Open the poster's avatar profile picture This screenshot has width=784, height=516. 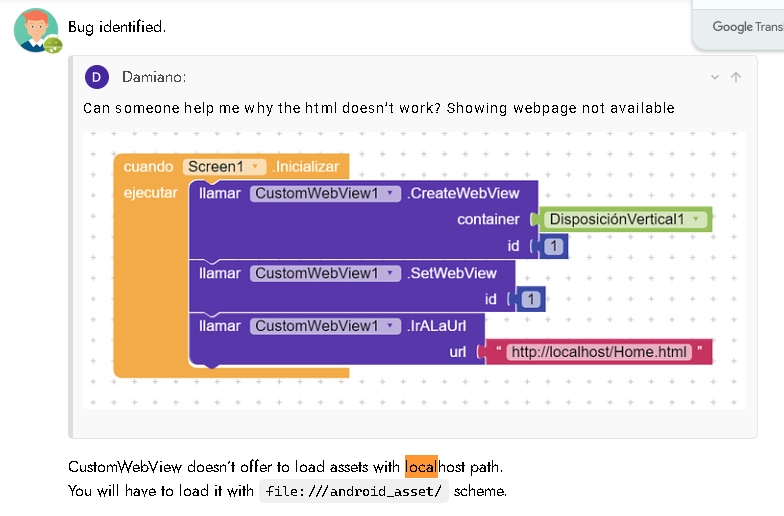(36, 30)
